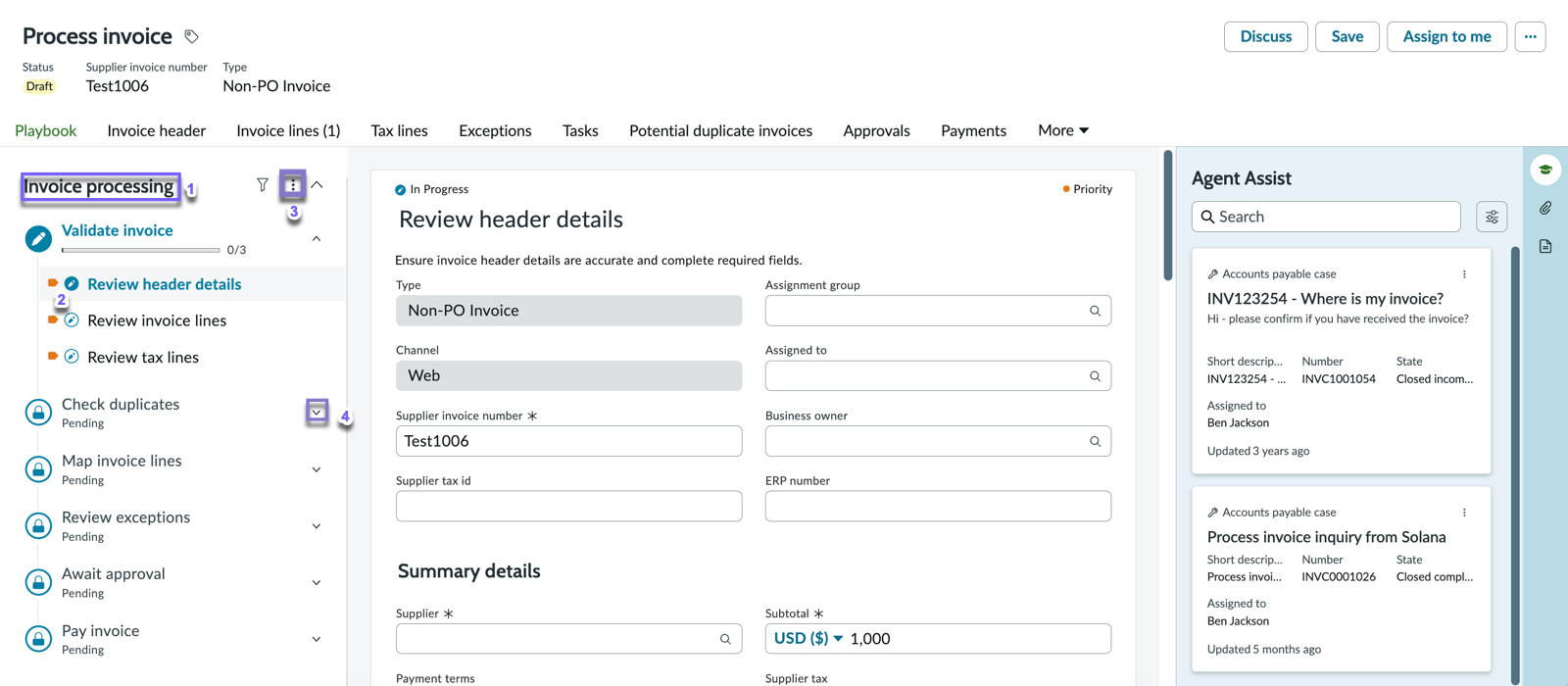This screenshot has height=686, width=1568.
Task: Click lookup icon in Assigned to field
Action: click(1095, 376)
